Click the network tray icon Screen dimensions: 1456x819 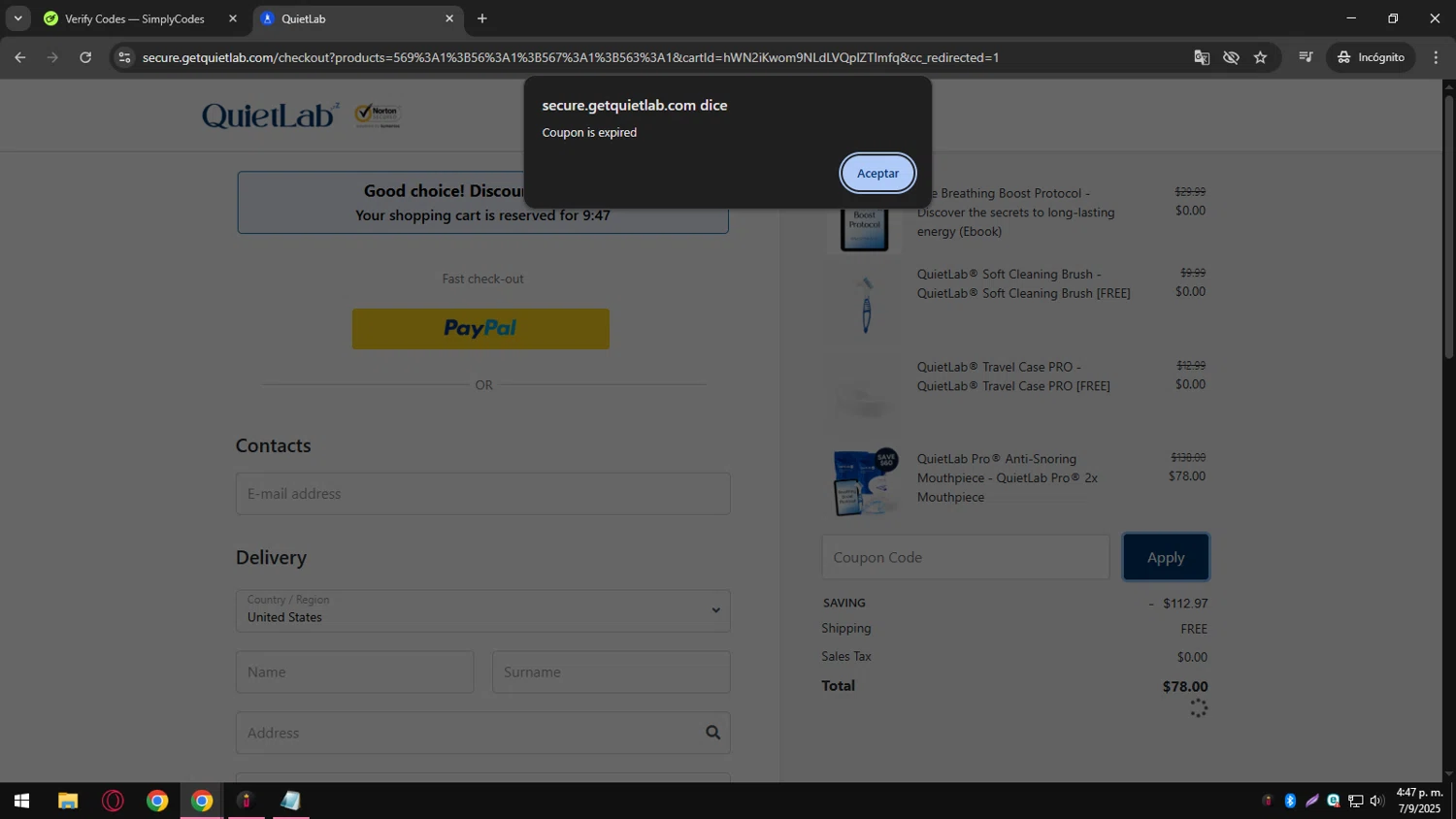click(1355, 801)
